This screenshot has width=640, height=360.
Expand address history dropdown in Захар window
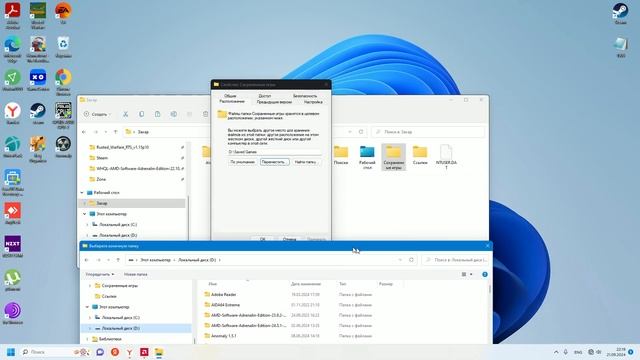[350, 132]
